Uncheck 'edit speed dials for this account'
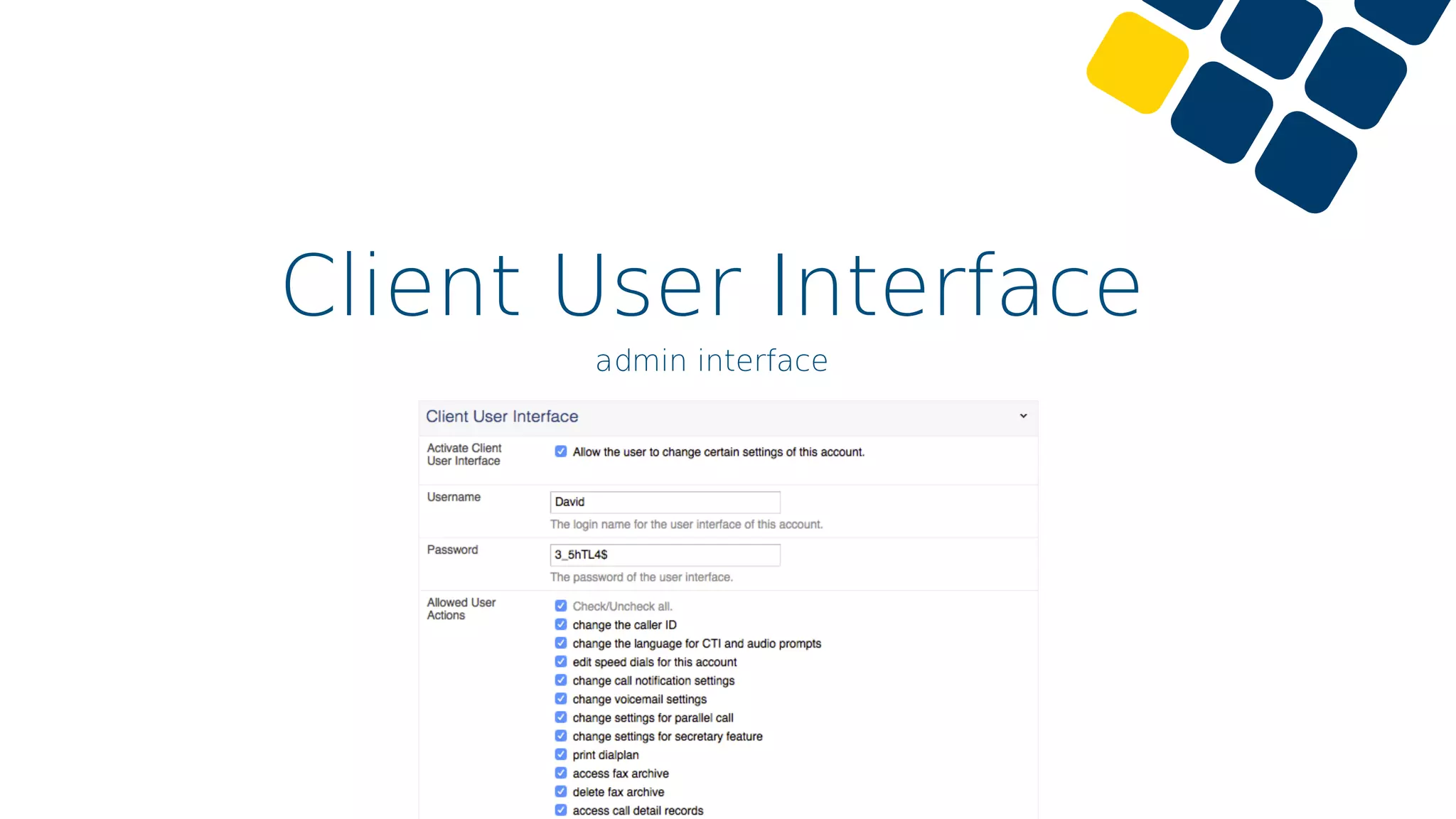The height and width of the screenshot is (819, 1456). pos(561,661)
